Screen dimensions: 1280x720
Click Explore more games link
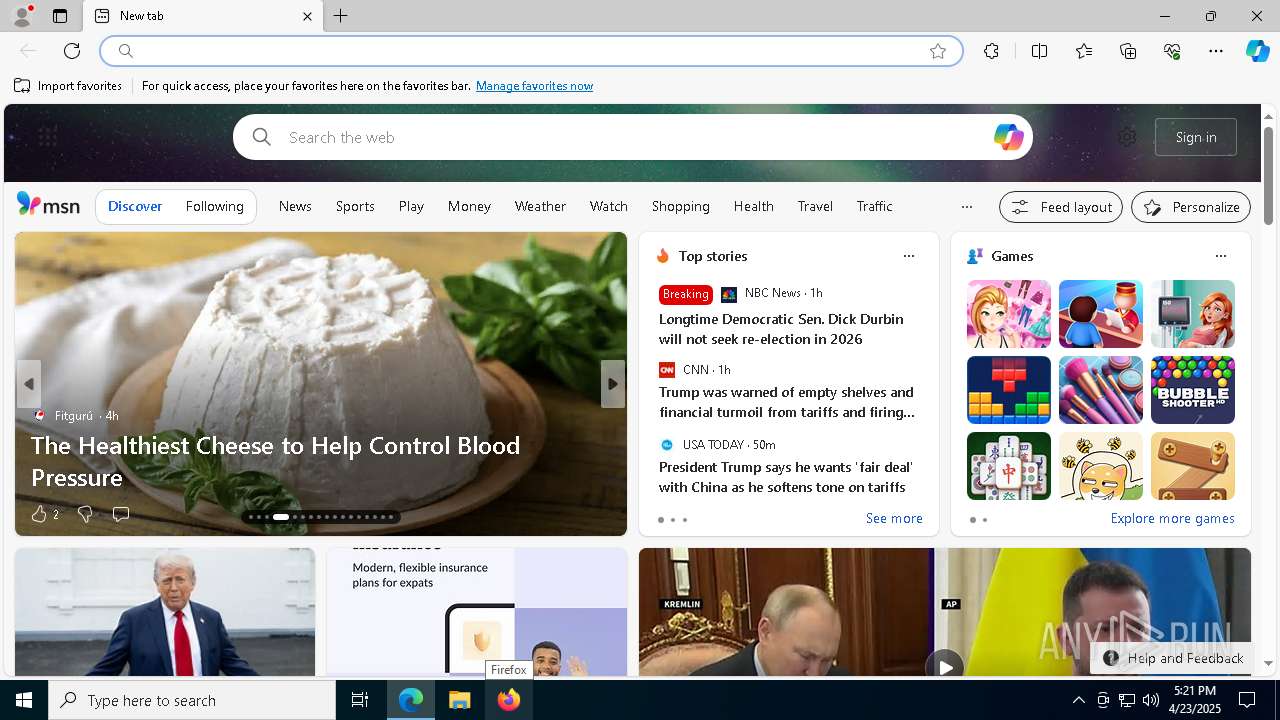[x=1172, y=518]
